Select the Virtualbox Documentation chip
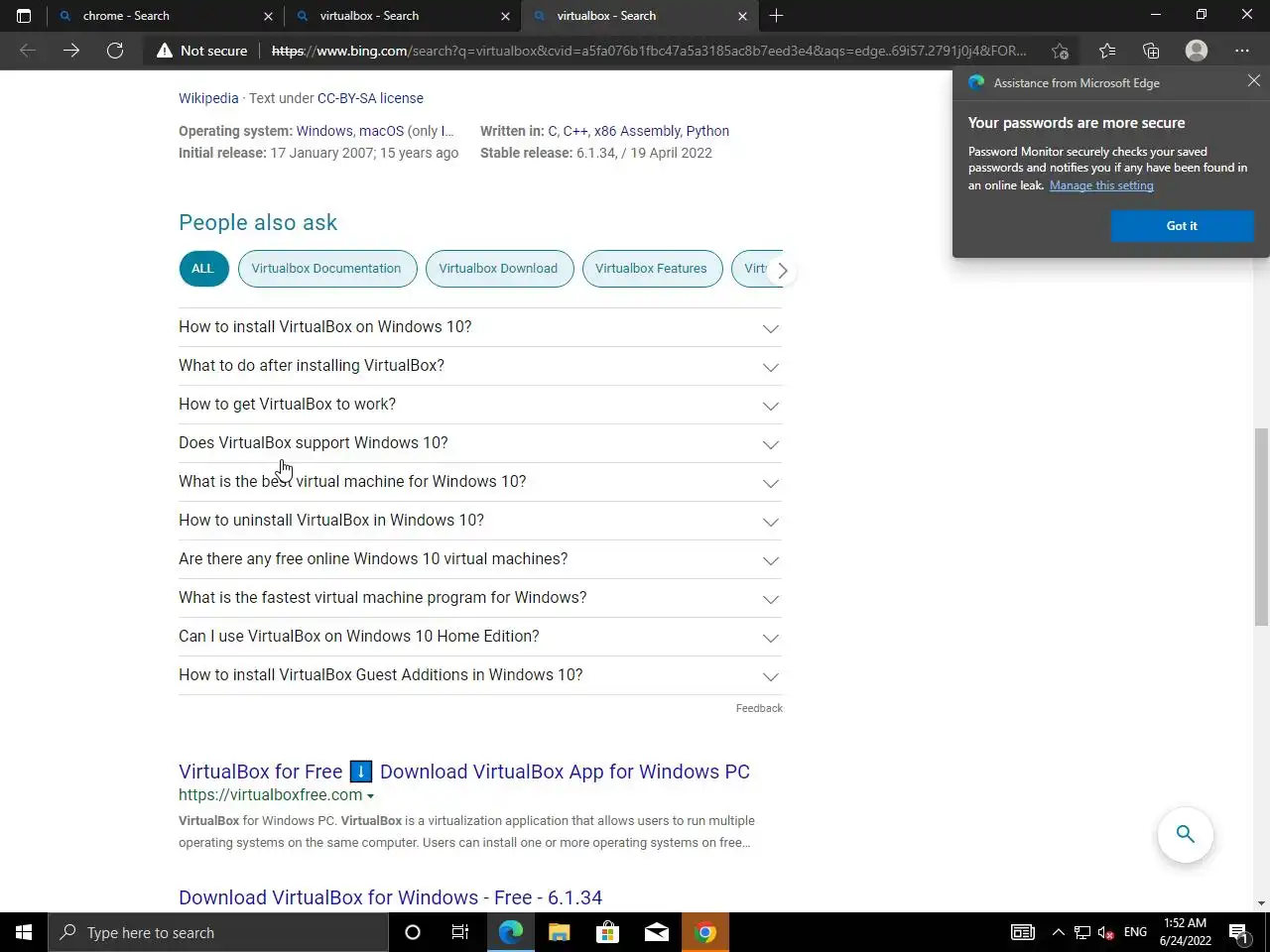This screenshot has width=1270, height=952. (x=326, y=269)
